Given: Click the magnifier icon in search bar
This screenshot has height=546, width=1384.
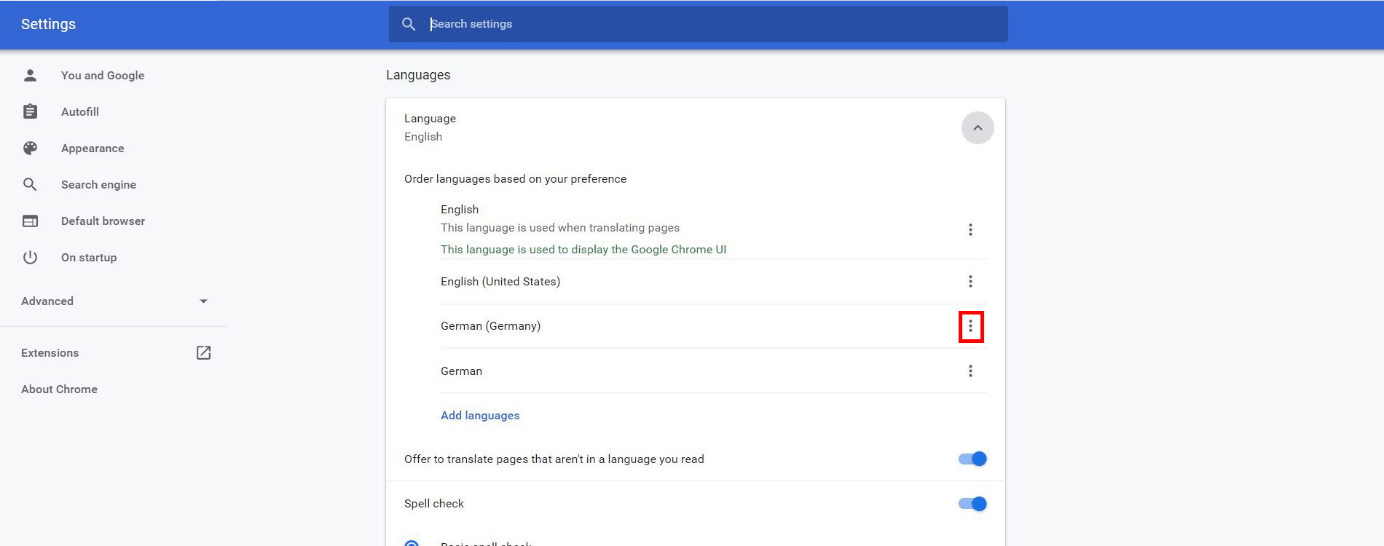Looking at the screenshot, I should tap(408, 24).
